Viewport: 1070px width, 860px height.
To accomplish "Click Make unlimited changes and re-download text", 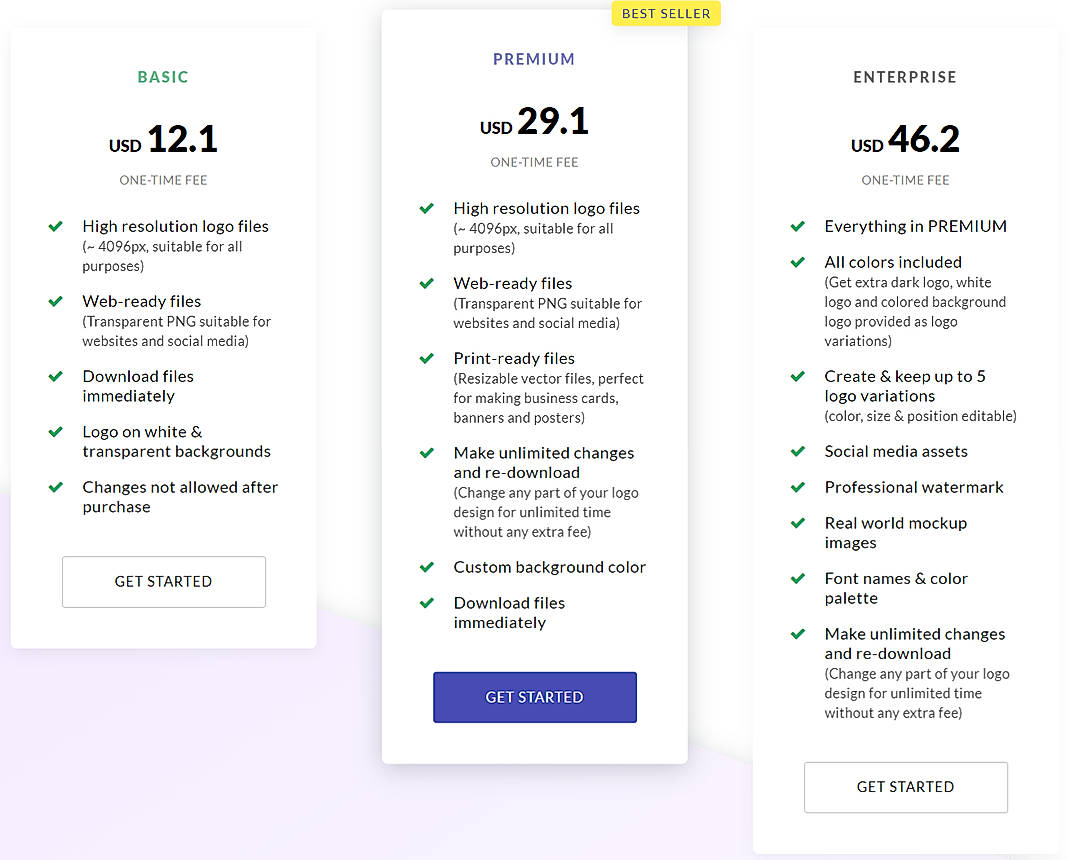I will 544,462.
